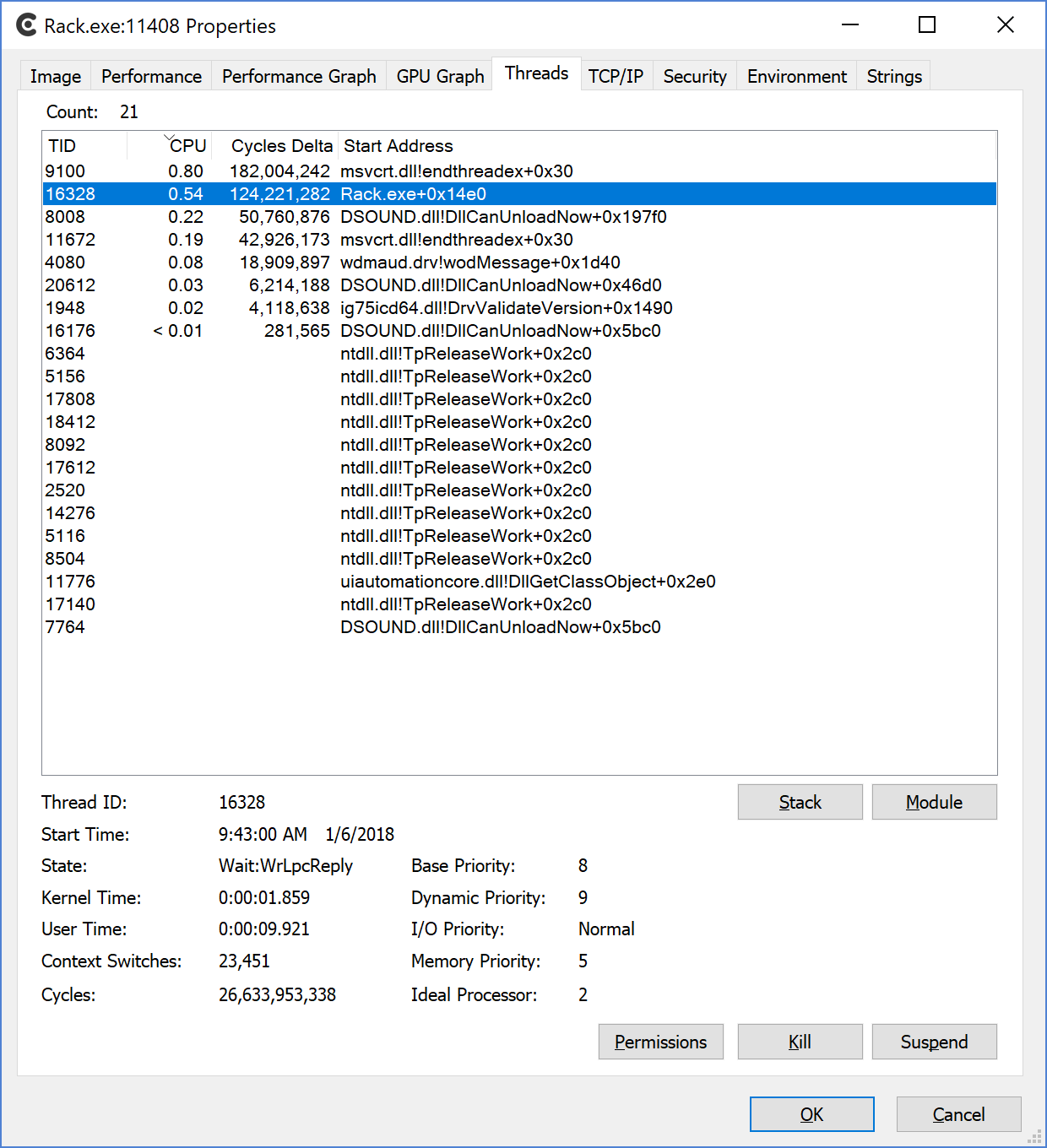The height and width of the screenshot is (1148, 1047).
Task: Select thread row 17612
Action: [519, 468]
